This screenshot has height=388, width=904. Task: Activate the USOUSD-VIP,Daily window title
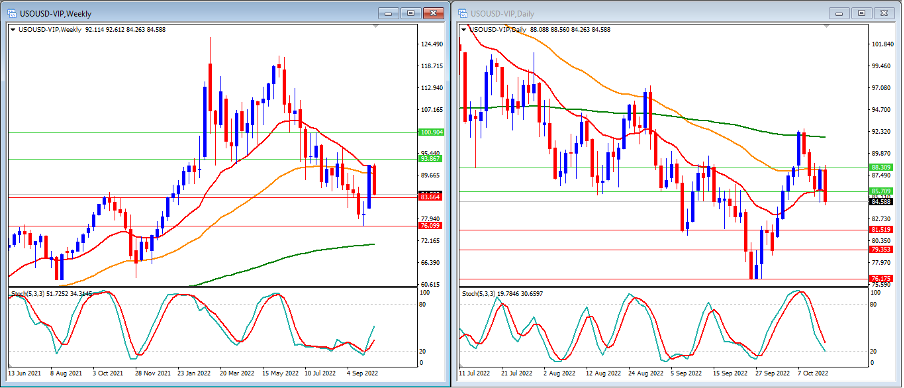504,14
